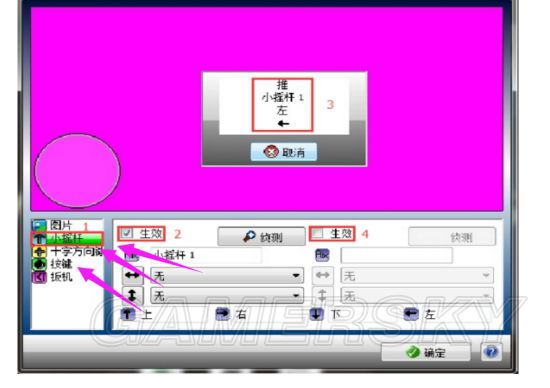Enable the second 生效 checkbox
The width and height of the screenshot is (550, 388).
(x=317, y=233)
